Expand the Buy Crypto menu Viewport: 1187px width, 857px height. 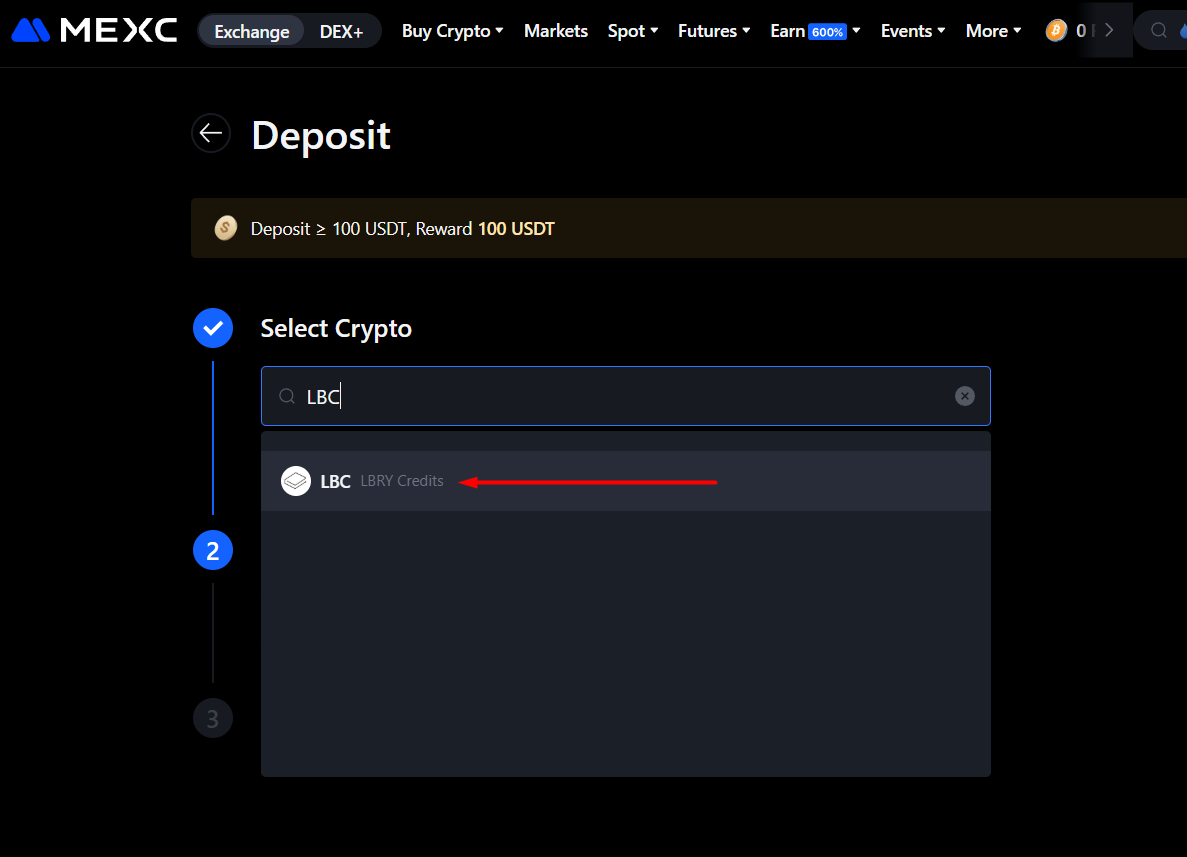pos(453,31)
